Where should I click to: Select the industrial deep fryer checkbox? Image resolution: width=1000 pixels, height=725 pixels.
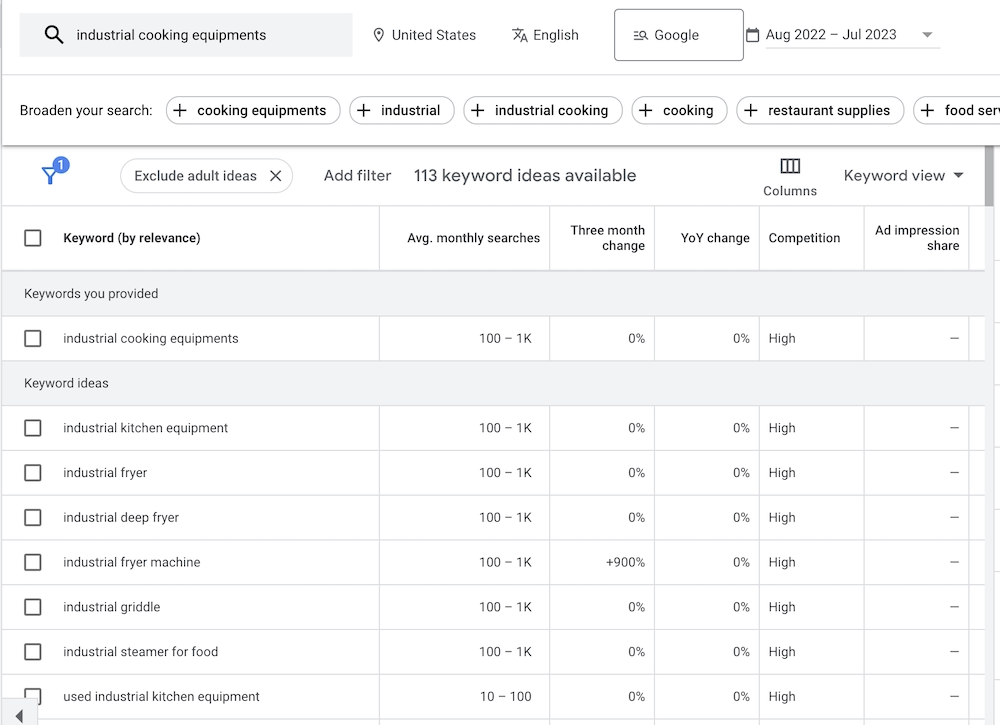coord(33,517)
